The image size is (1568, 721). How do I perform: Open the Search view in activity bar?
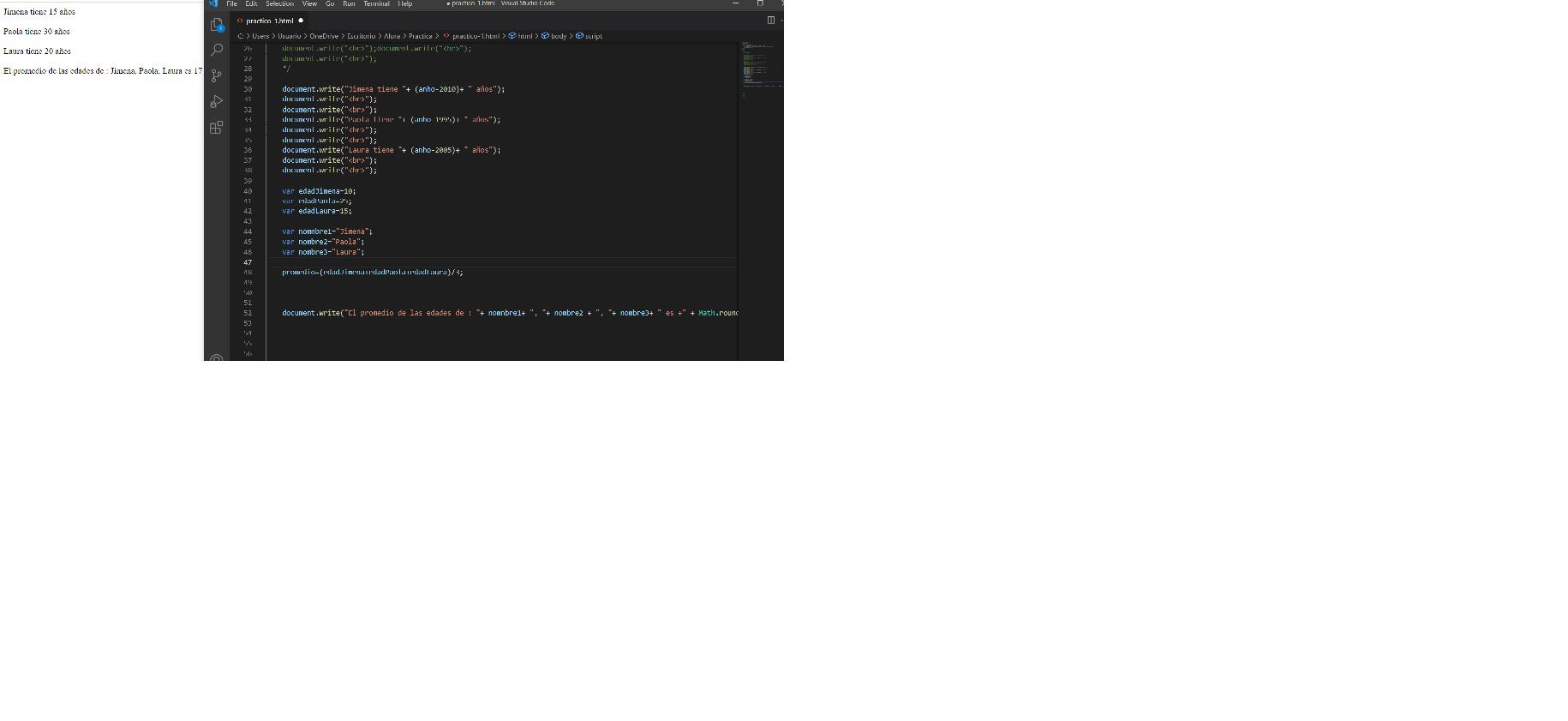pos(217,50)
